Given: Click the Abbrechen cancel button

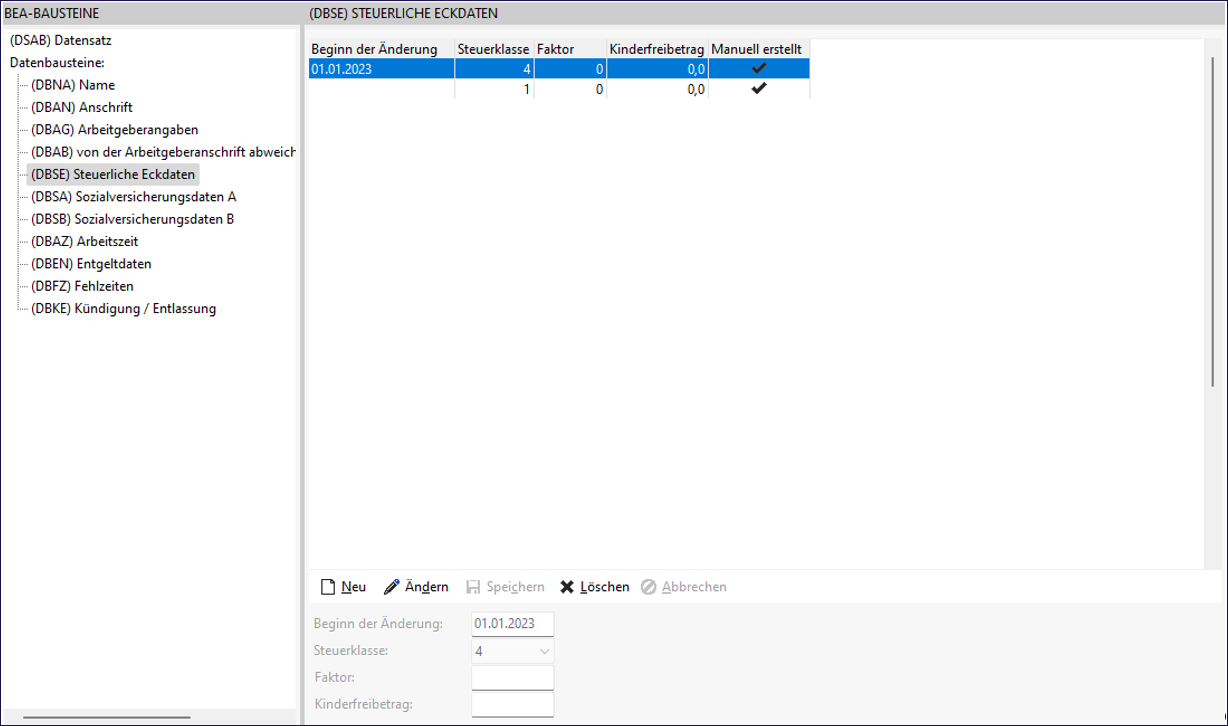Looking at the screenshot, I should pyautogui.click(x=684, y=587).
